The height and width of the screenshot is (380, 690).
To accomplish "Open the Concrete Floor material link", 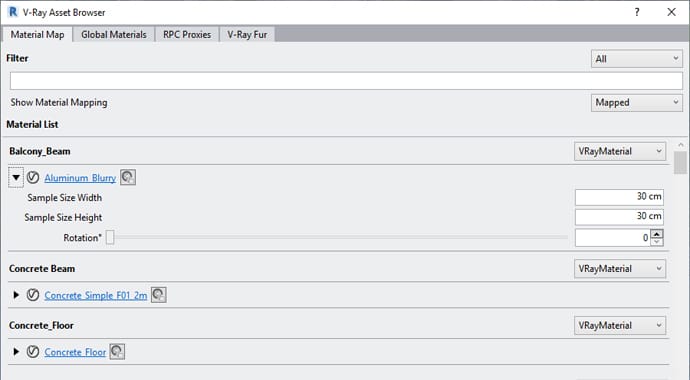I will click(75, 352).
